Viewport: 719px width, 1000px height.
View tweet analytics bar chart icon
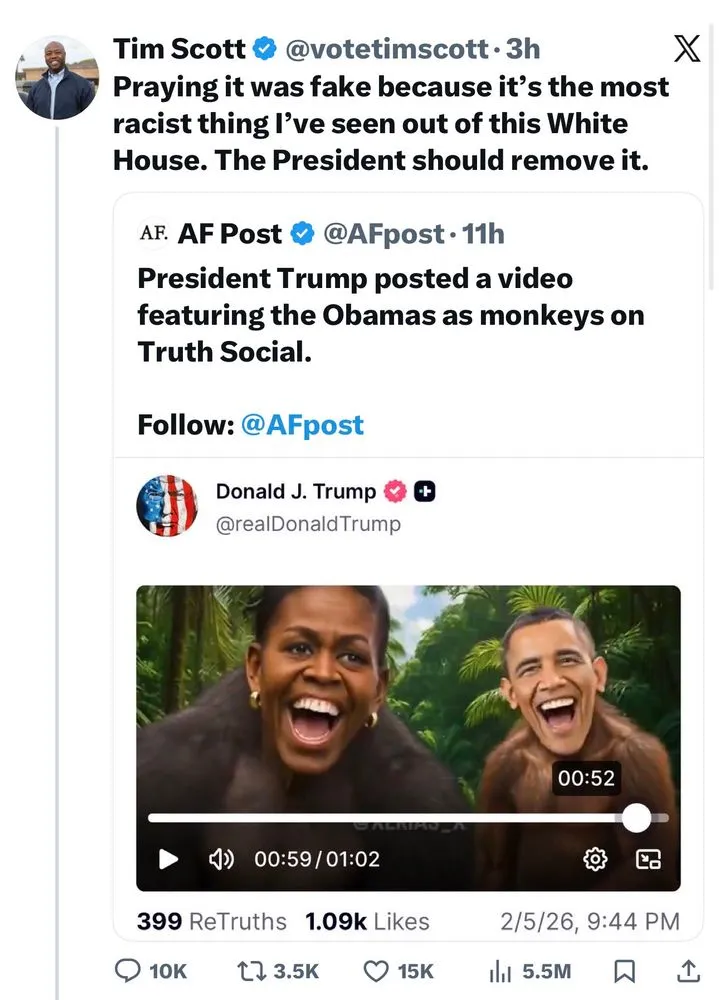click(x=499, y=970)
